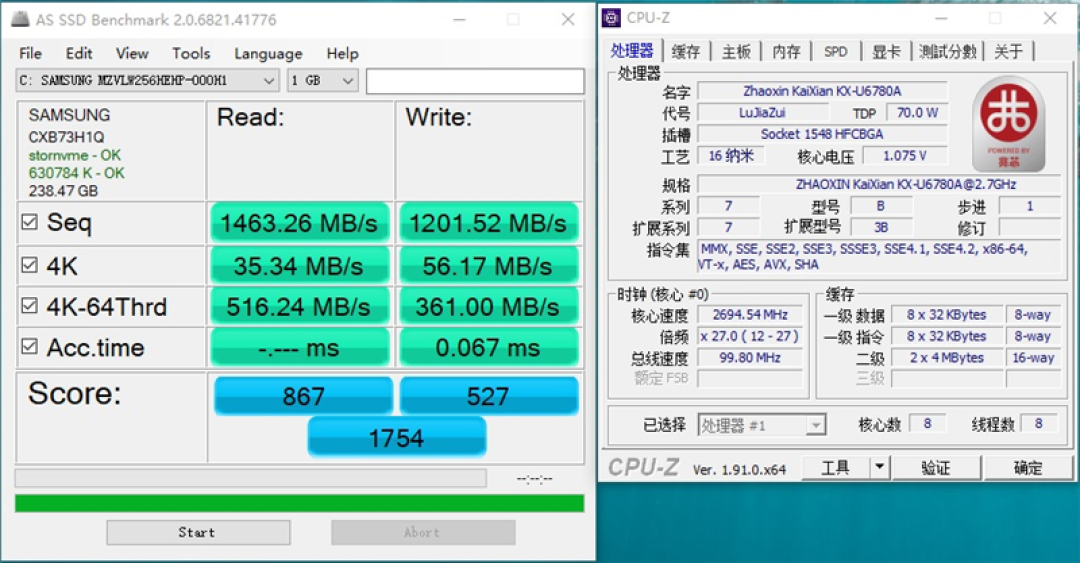Image resolution: width=1080 pixels, height=563 pixels.
Task: Switch to the 显卡 tab in CPU-Z
Action: coord(886,51)
